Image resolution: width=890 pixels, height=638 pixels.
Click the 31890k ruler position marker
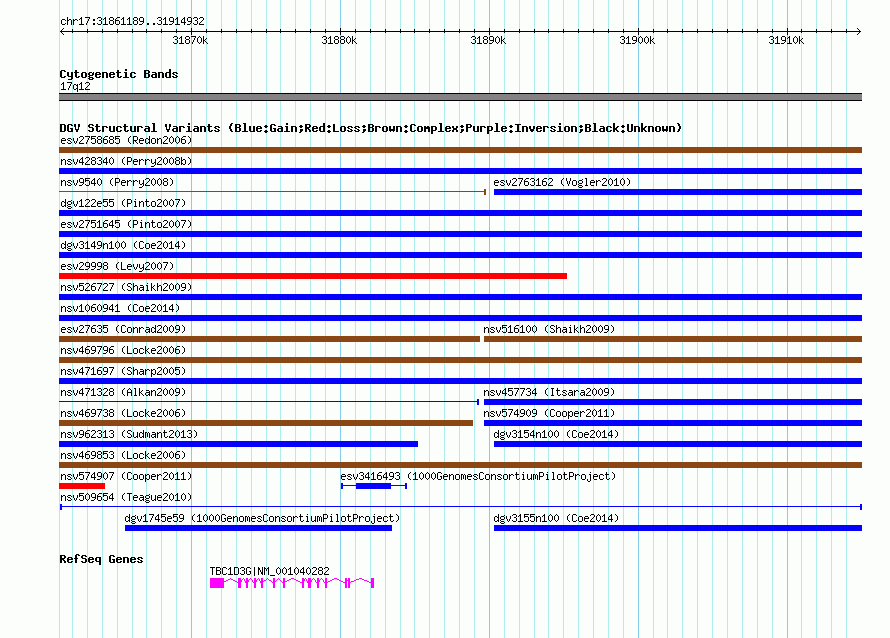coord(488,40)
